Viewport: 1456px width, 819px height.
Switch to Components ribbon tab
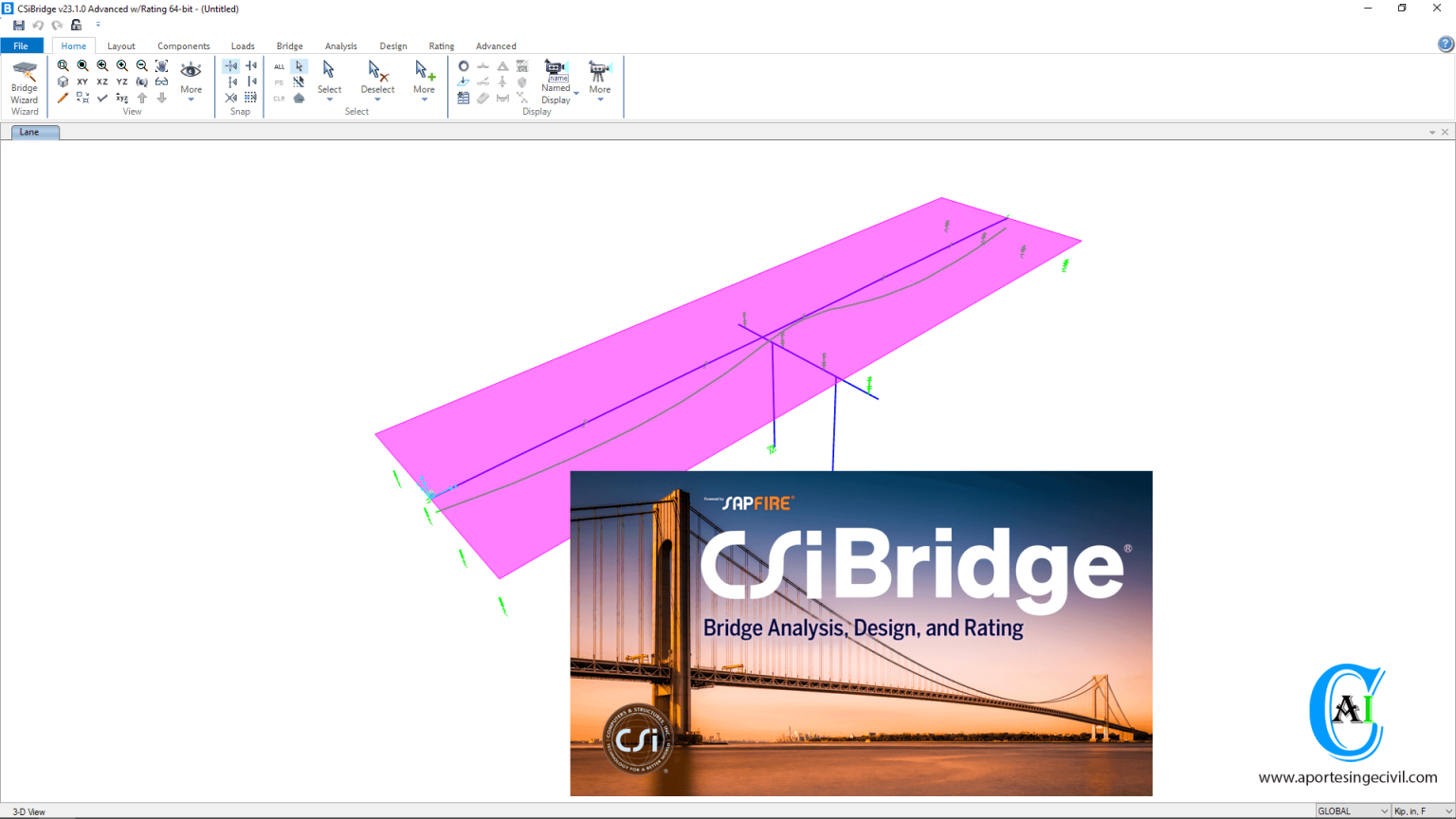click(x=184, y=45)
